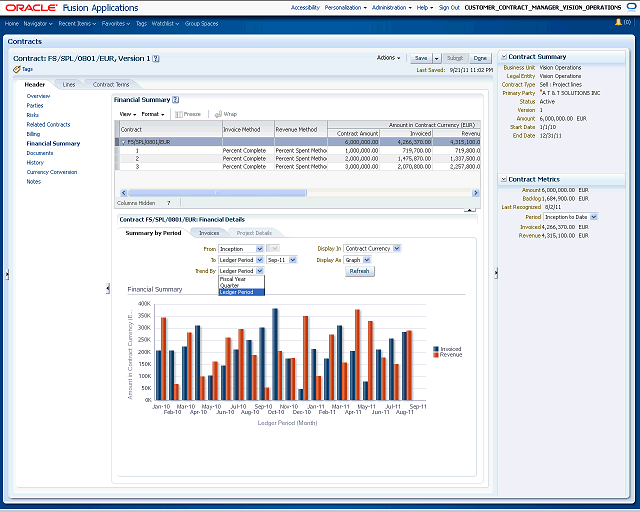
Task: Open the History section link
Action: [x=35, y=163]
